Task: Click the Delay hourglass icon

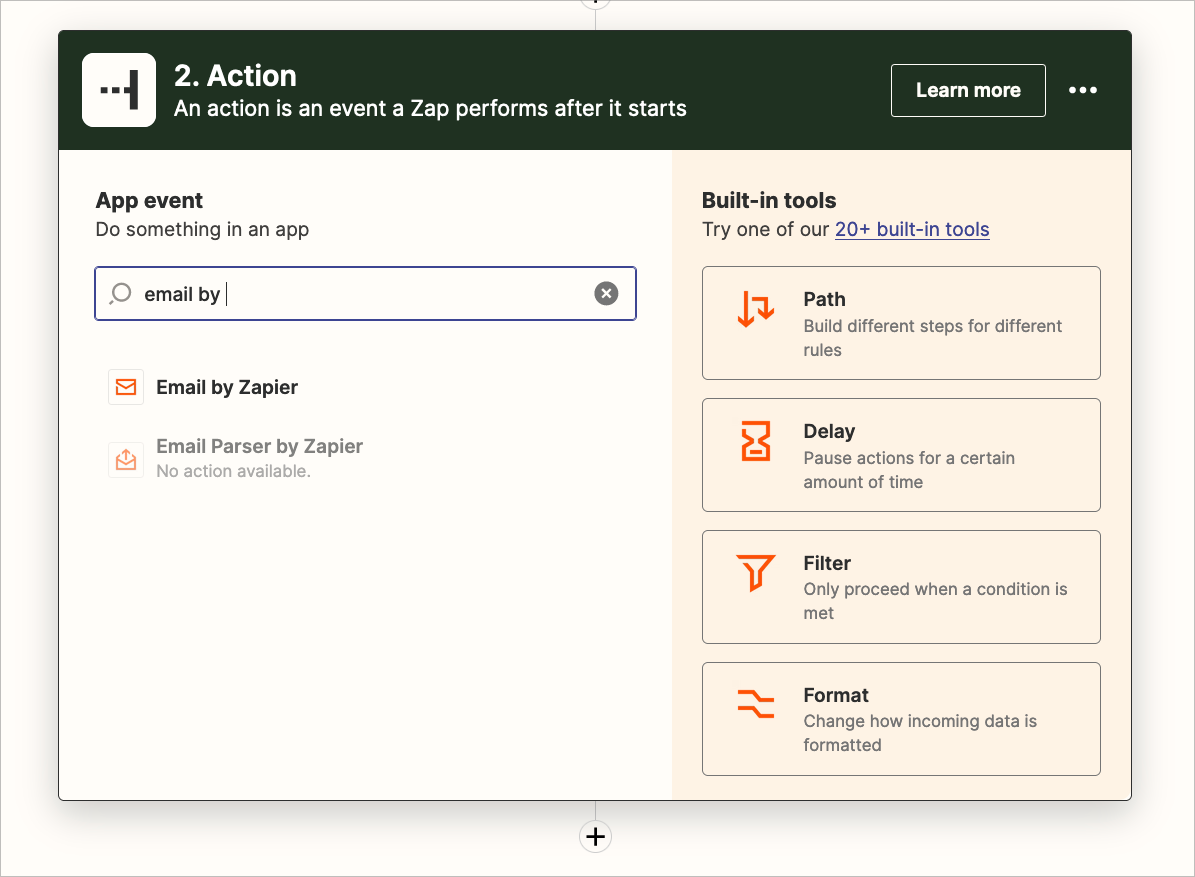Action: [x=757, y=441]
